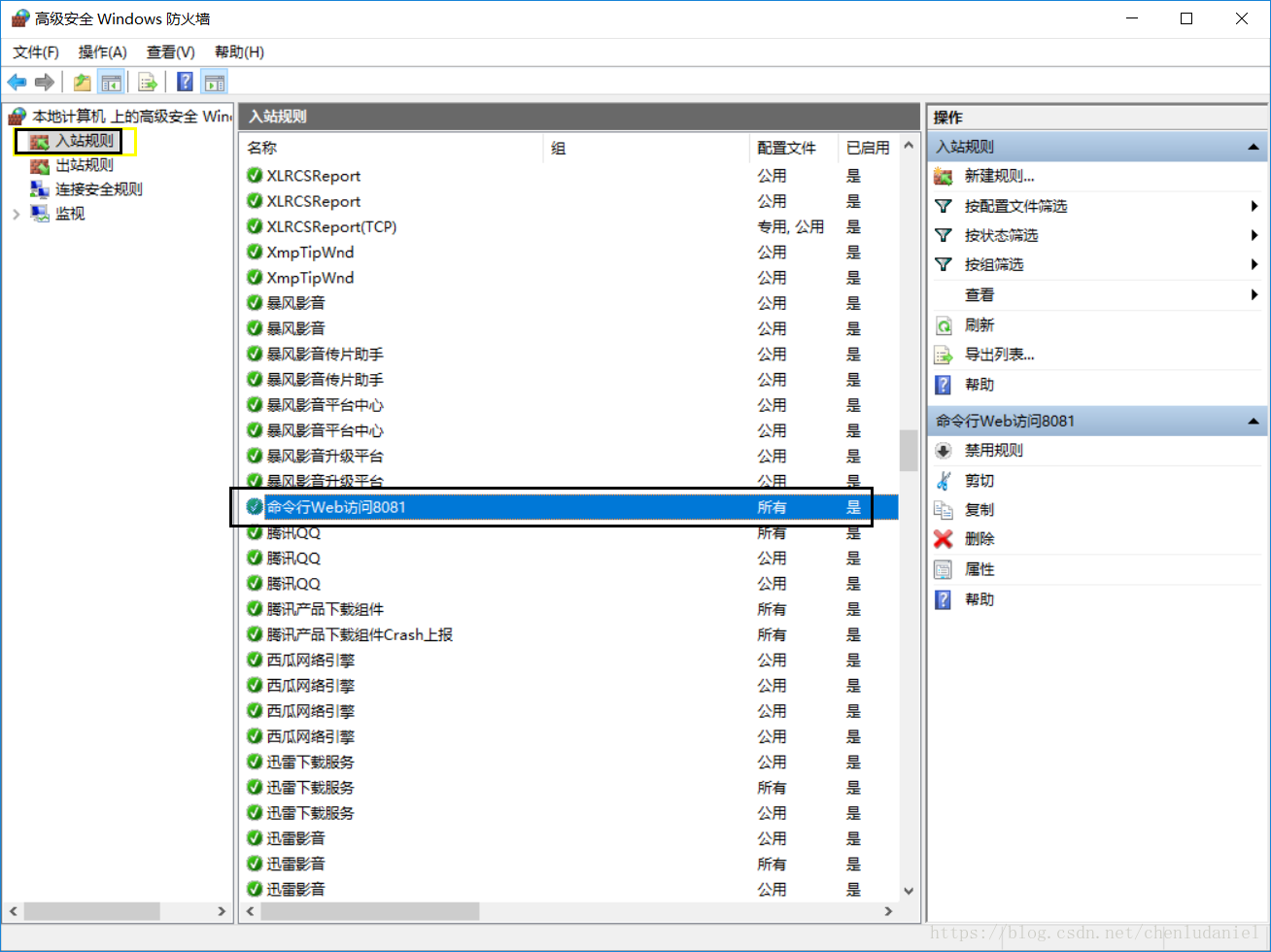Select the 腾讯产品下载组件 rule
The height and width of the screenshot is (952, 1271).
click(325, 609)
